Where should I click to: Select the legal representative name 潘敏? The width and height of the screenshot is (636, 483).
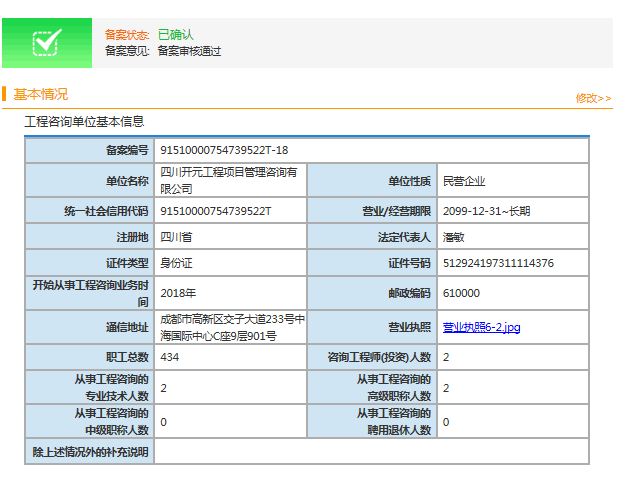coord(453,237)
